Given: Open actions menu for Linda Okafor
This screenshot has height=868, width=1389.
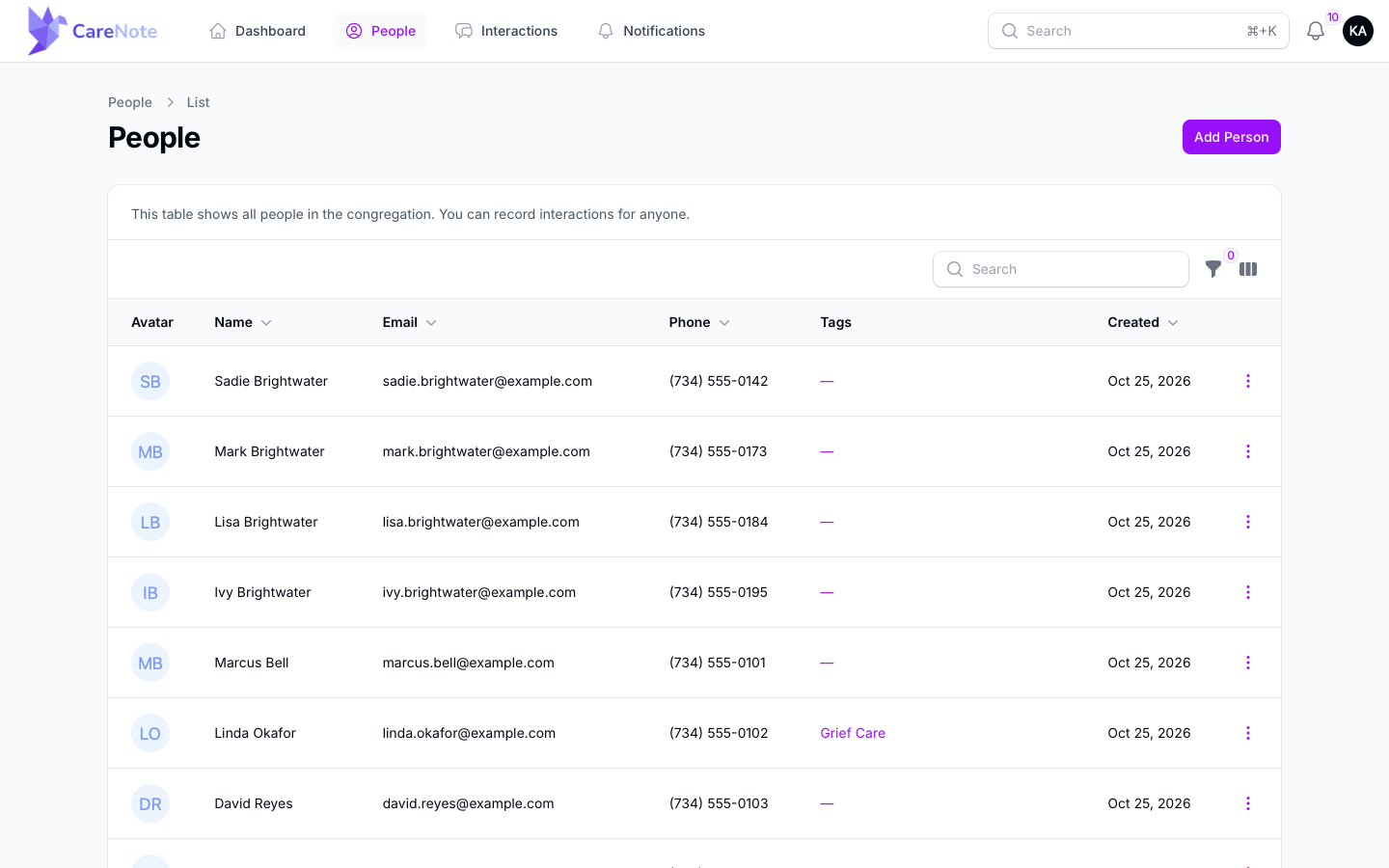Looking at the screenshot, I should [1248, 733].
